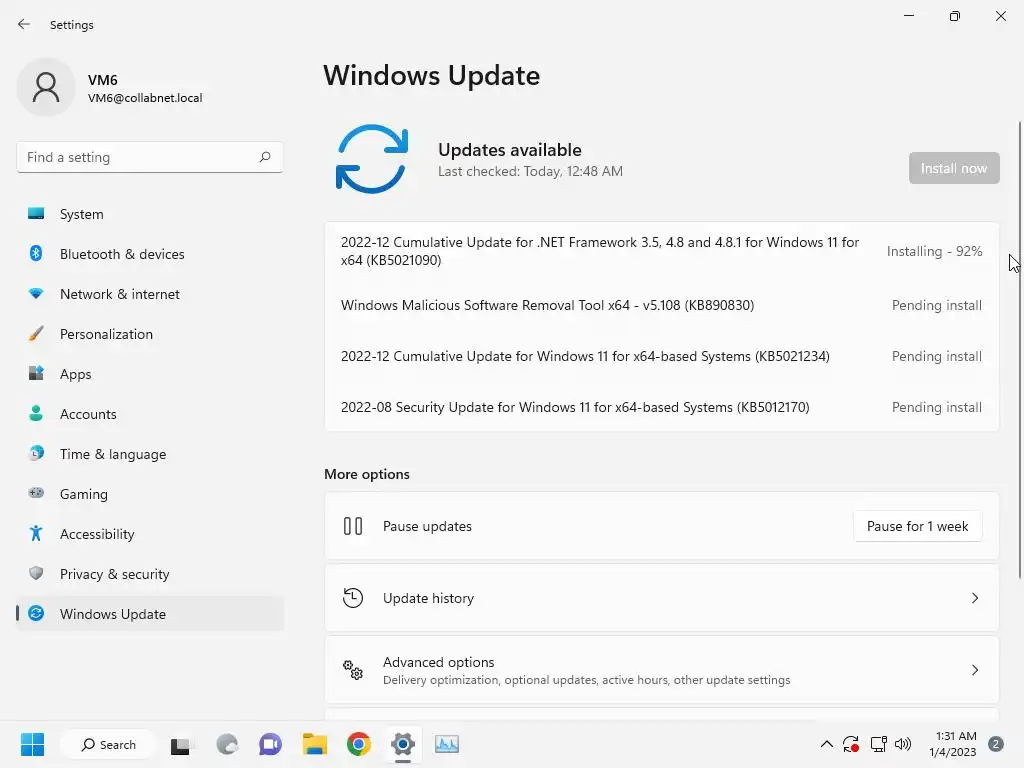Click Pause for 1 week button
Screen dimensions: 1024x768
917,526
